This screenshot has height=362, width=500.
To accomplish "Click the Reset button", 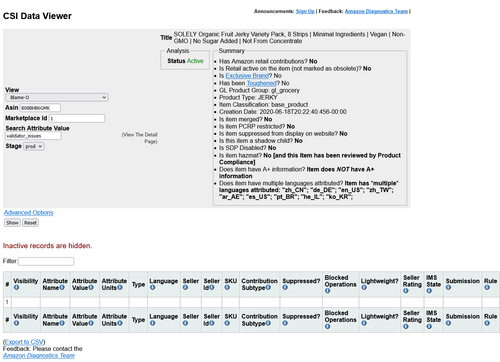I will (30, 223).
